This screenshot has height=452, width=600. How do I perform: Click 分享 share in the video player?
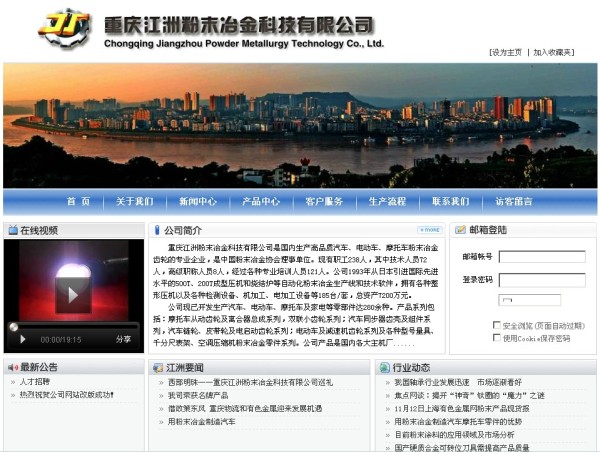(123, 339)
